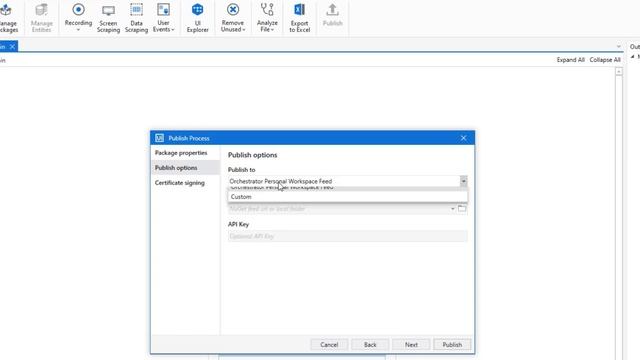
Task: Open the Screen Scraping tool
Action: tap(108, 18)
